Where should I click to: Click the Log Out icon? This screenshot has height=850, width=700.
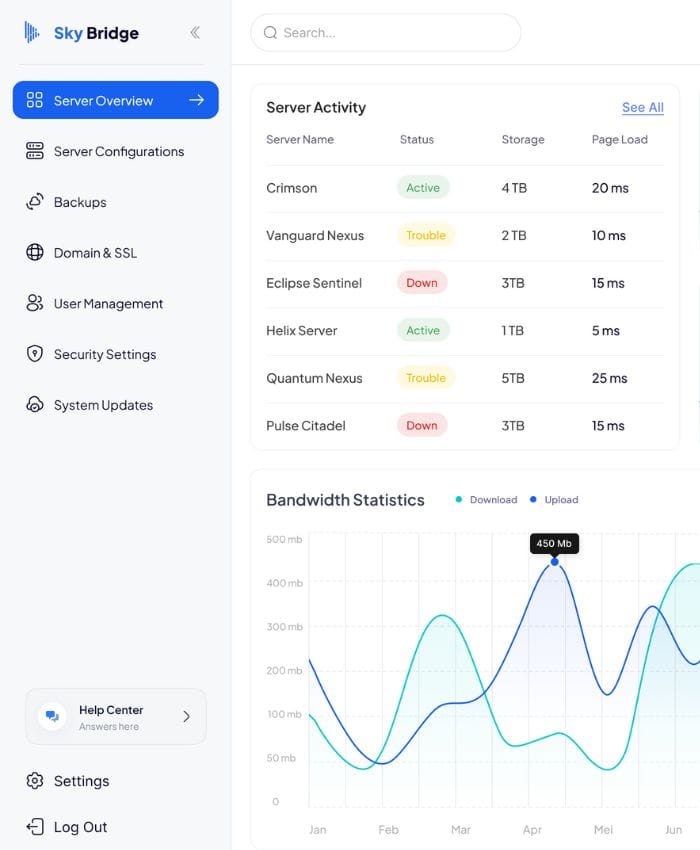click(x=35, y=827)
